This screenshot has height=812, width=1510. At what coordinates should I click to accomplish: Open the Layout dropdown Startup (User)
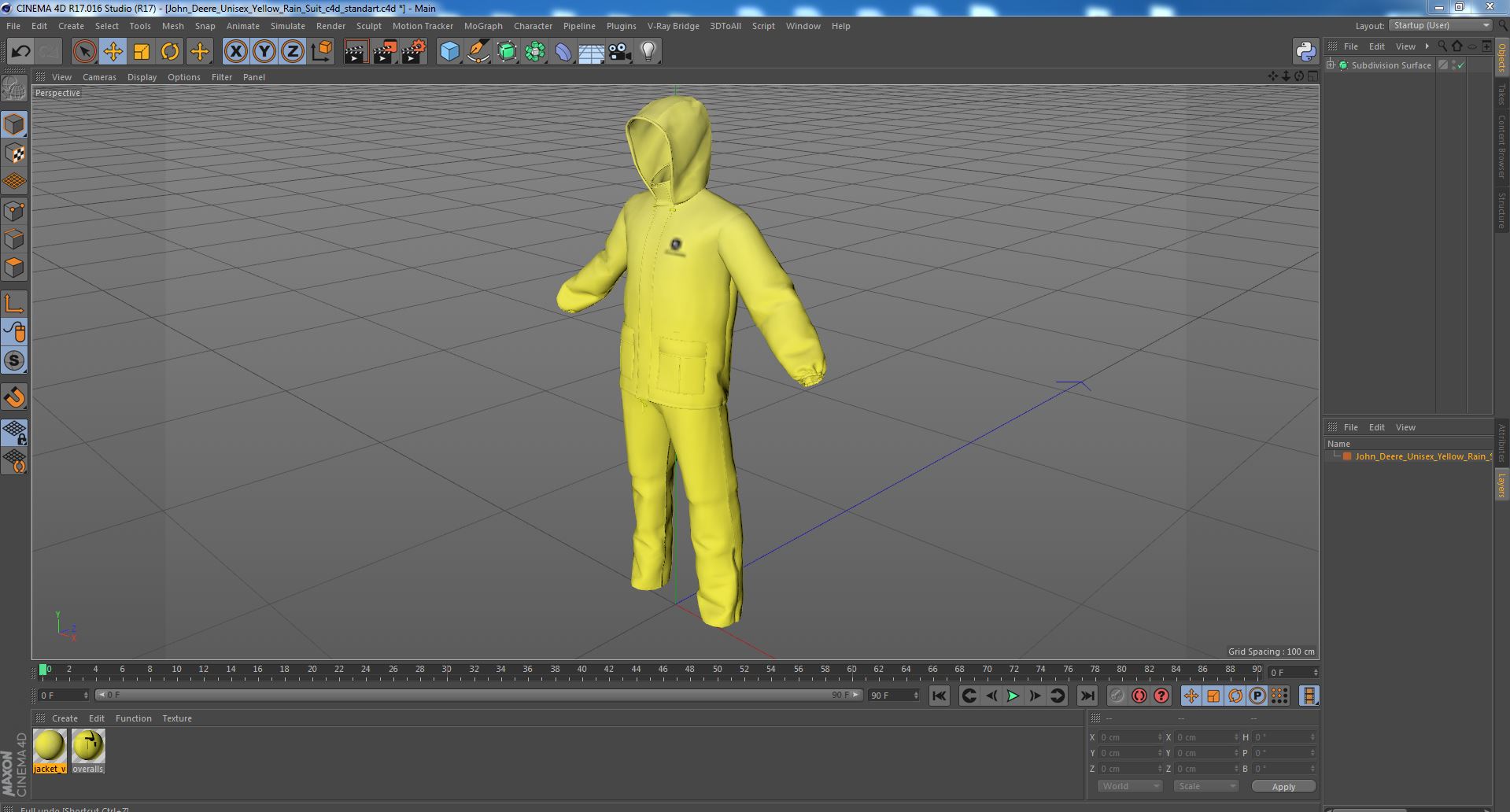click(x=1440, y=25)
